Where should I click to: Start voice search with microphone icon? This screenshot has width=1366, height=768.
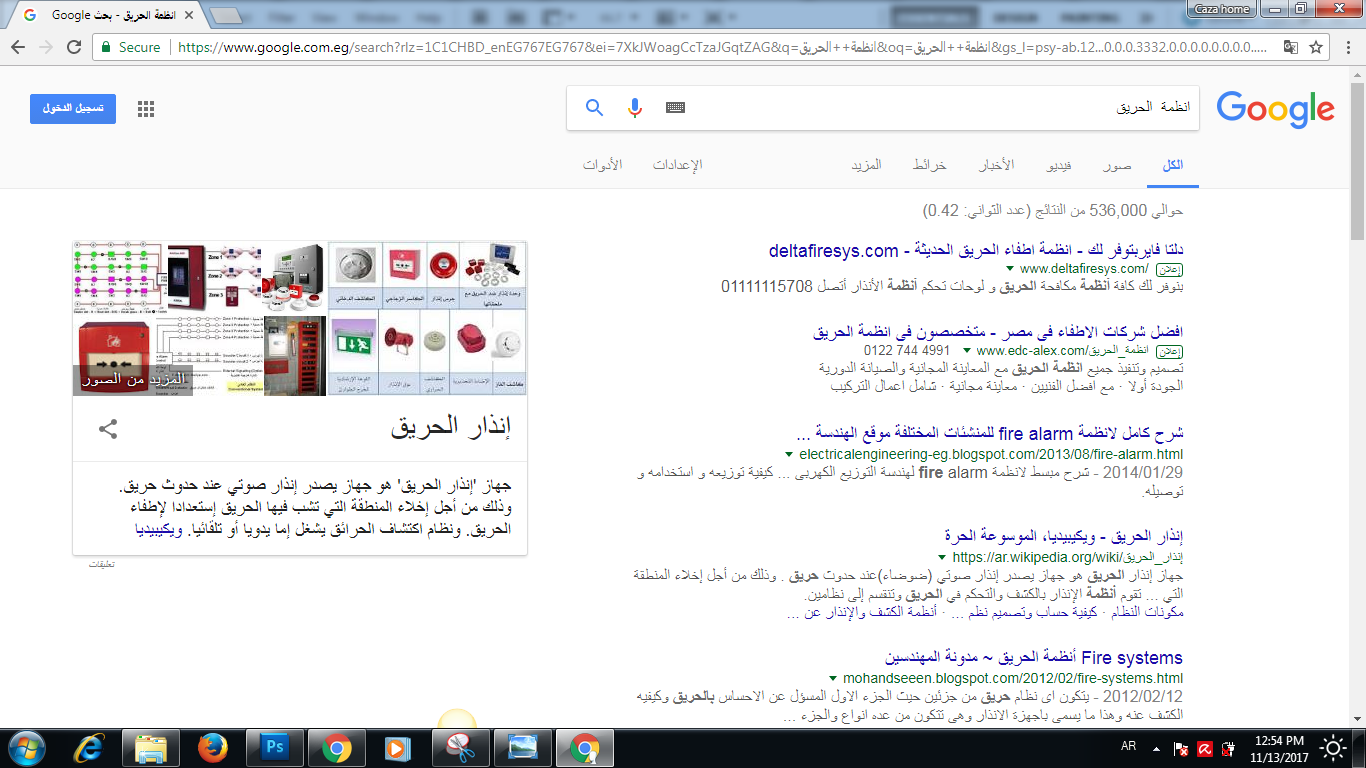point(634,108)
